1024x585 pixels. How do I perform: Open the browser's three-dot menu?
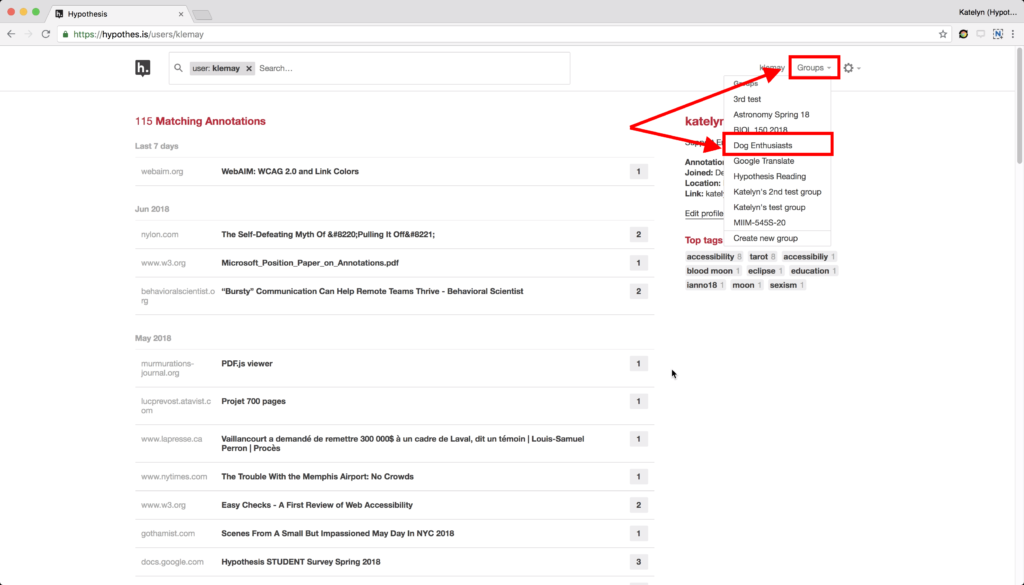point(1013,34)
